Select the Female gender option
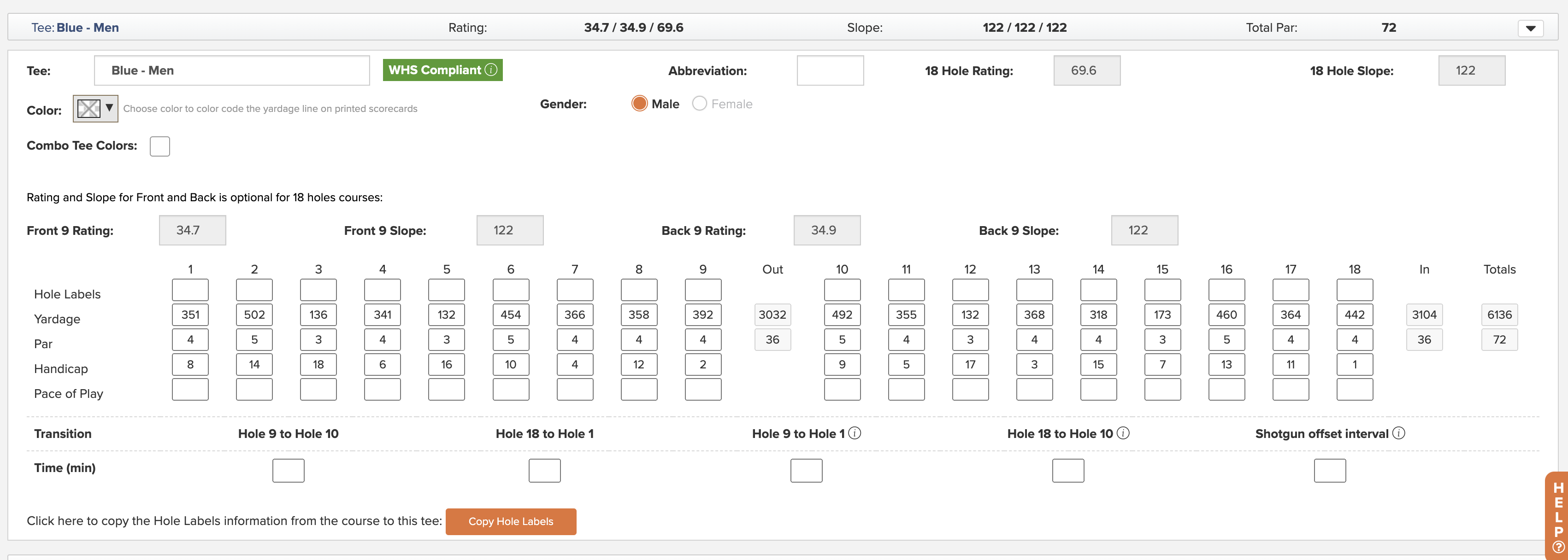 (699, 103)
